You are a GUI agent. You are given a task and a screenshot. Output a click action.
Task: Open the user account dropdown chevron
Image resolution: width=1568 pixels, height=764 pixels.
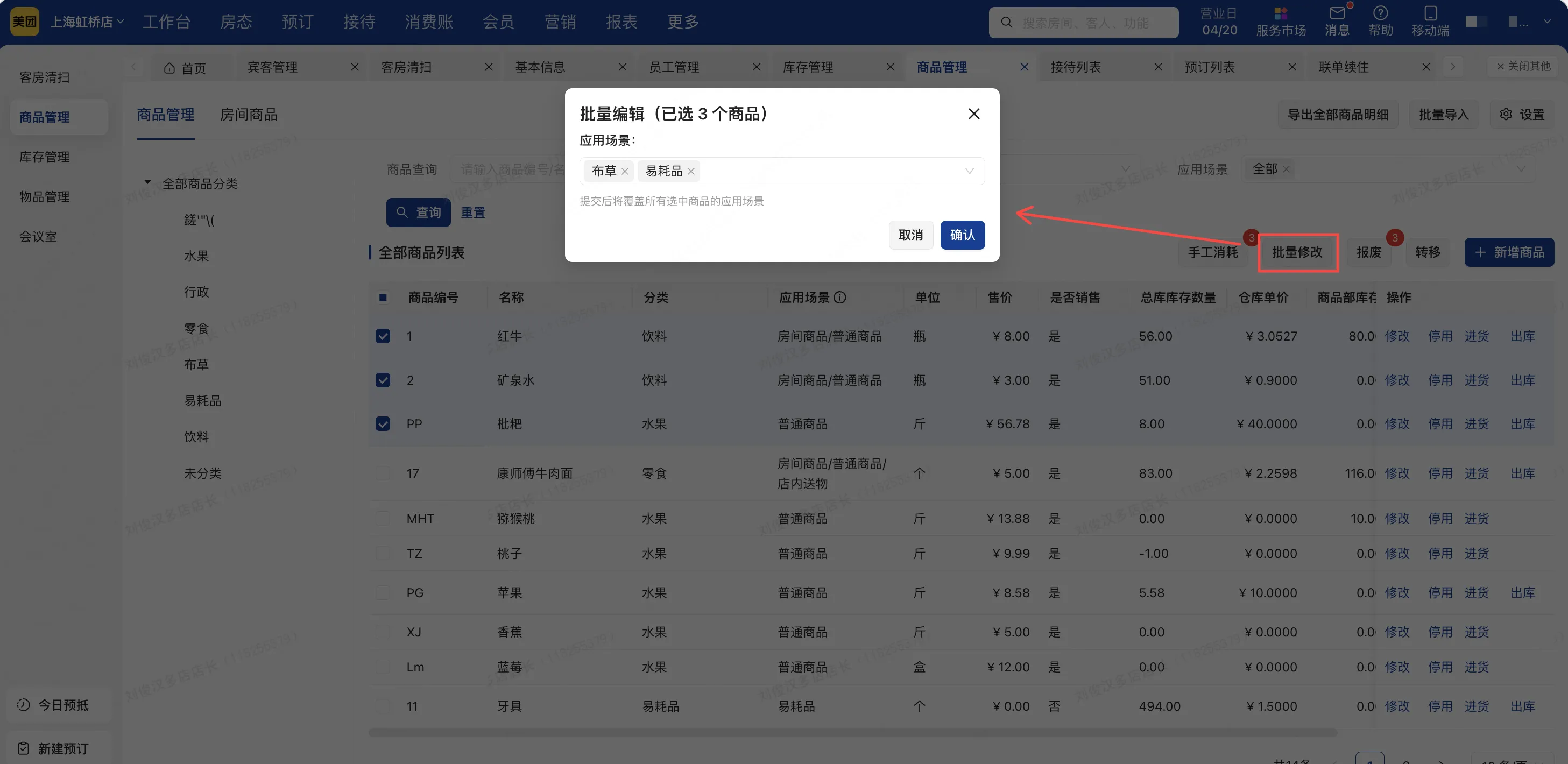point(1546,22)
